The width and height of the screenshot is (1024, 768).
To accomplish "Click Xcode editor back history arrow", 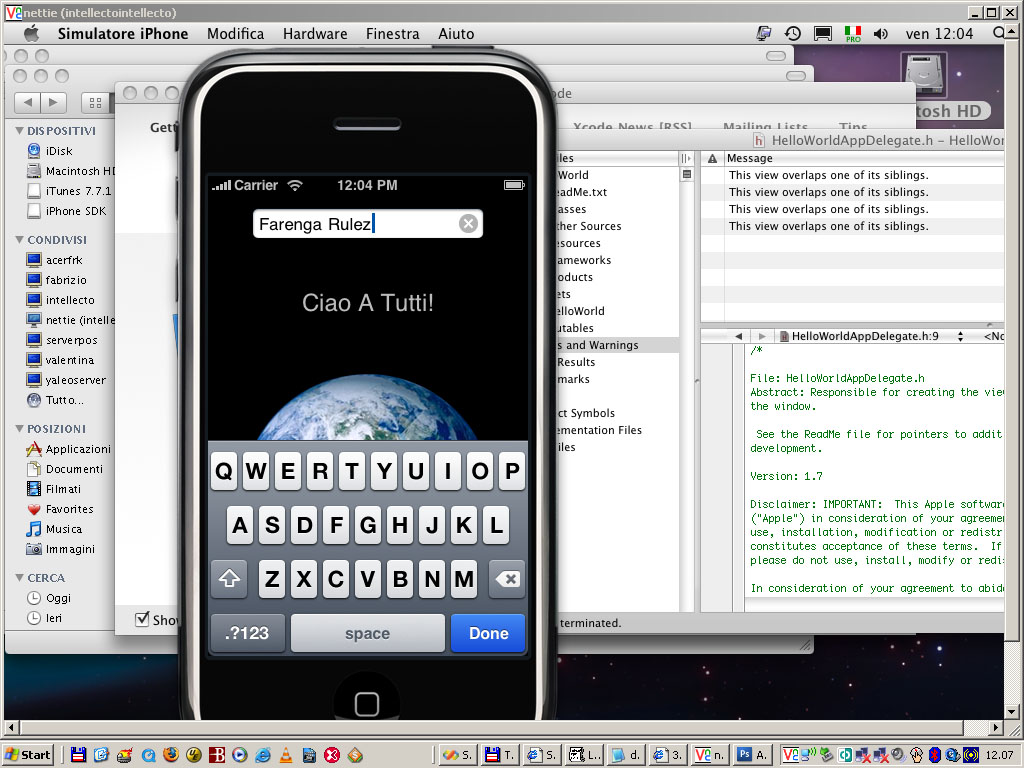I will click(739, 336).
